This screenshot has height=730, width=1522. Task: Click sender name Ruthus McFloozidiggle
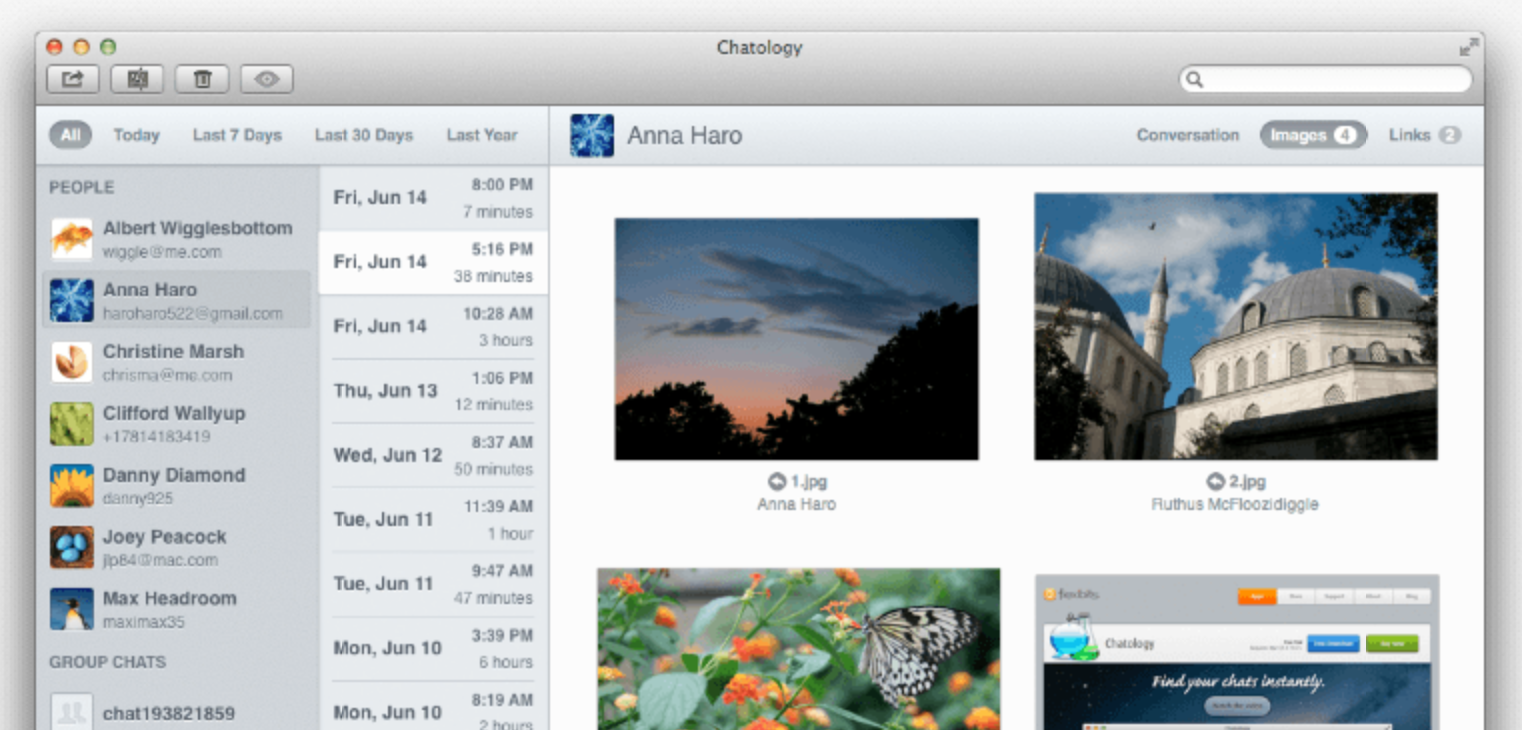1235,504
